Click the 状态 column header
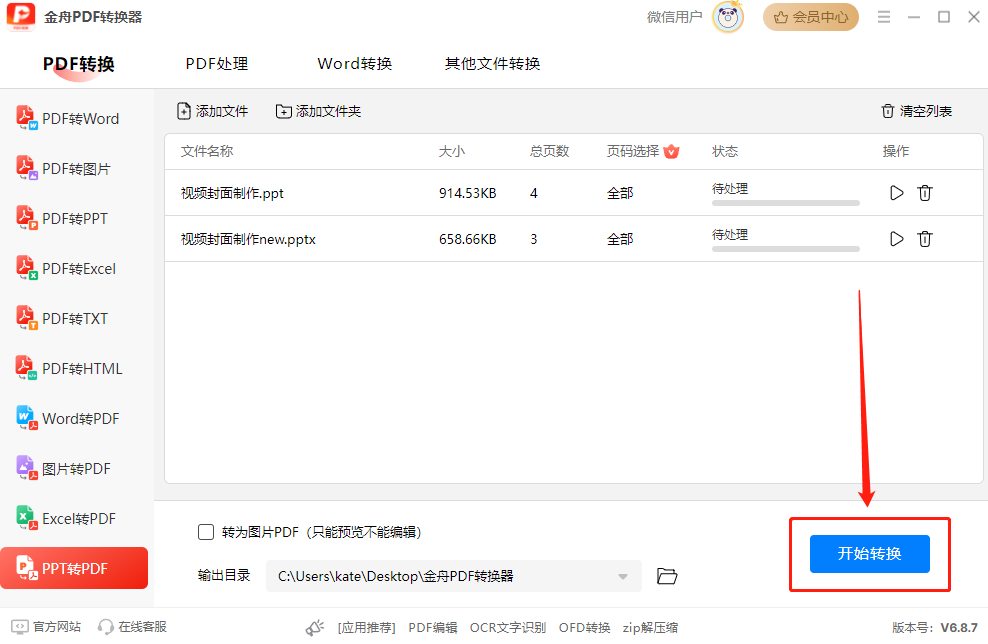The width and height of the screenshot is (988, 644). [x=725, y=151]
